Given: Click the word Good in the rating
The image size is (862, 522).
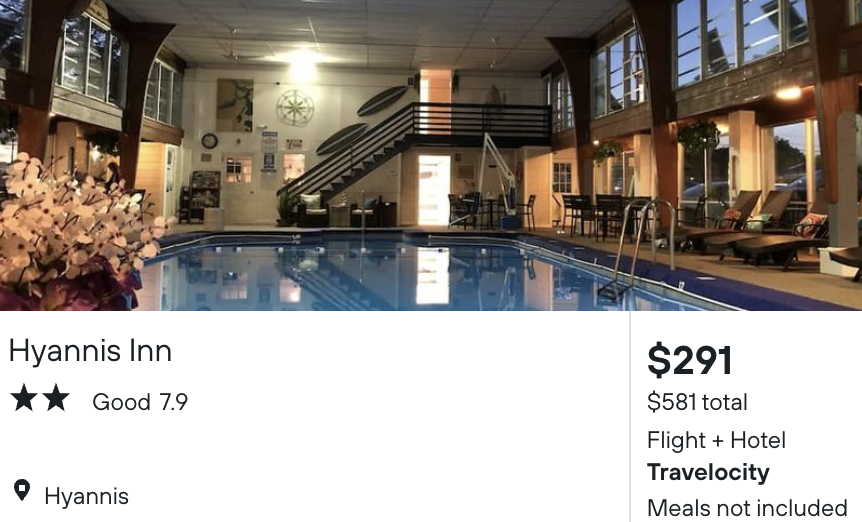Looking at the screenshot, I should click(121, 402).
